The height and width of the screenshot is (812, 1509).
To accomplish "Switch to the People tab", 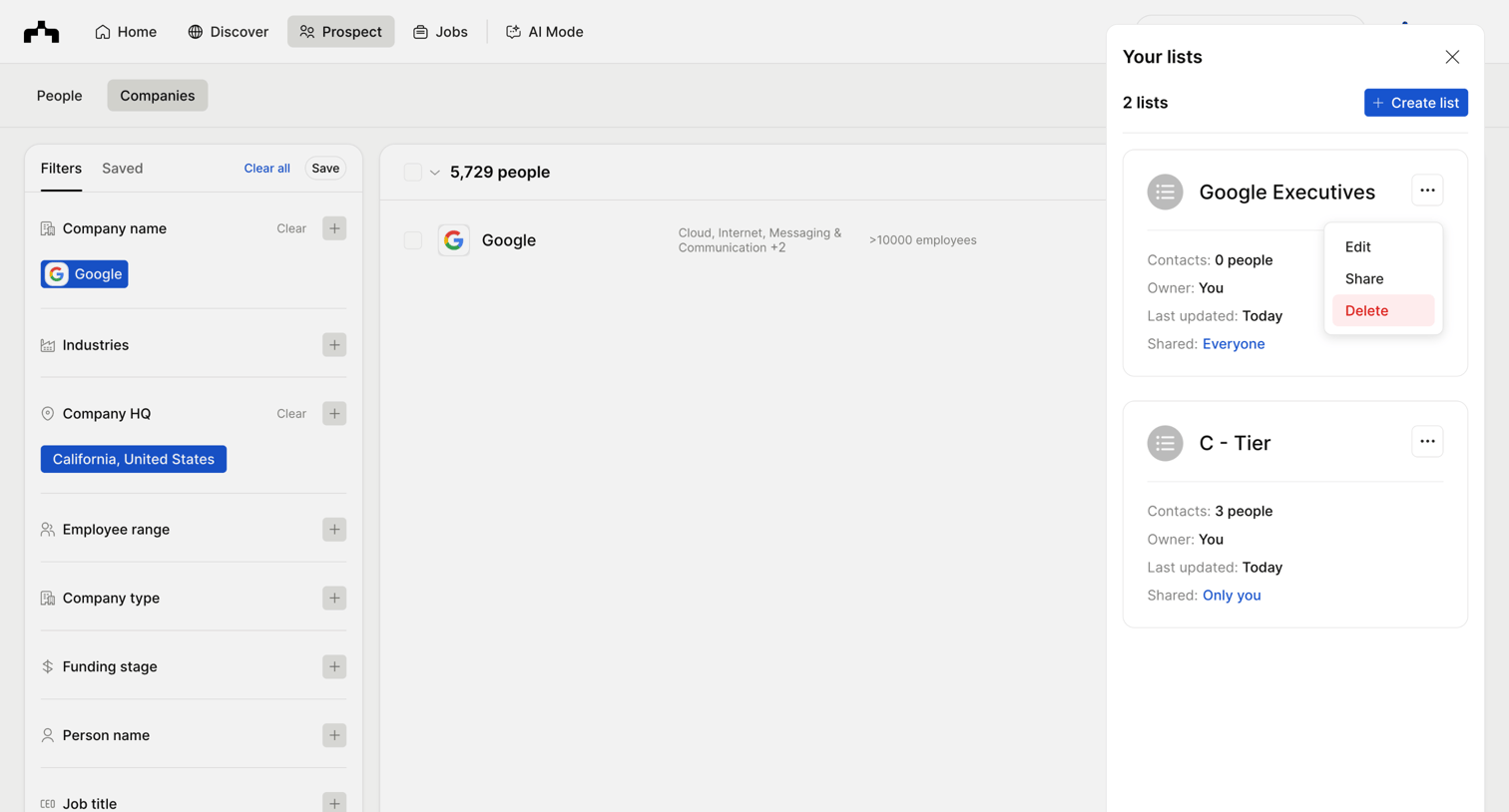I will pyautogui.click(x=60, y=96).
